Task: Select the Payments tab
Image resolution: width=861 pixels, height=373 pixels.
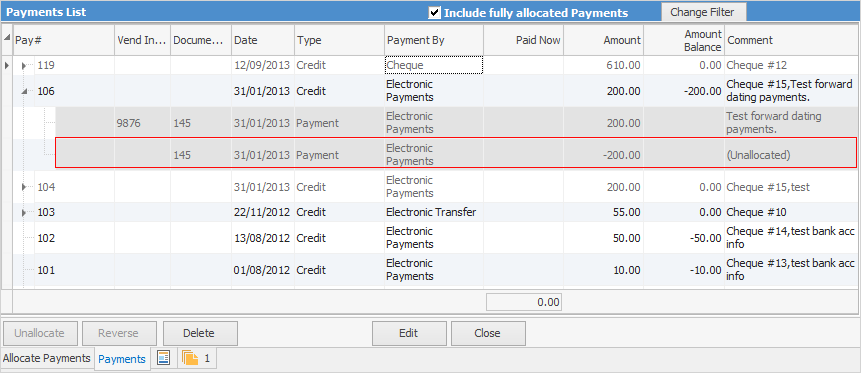Action: click(122, 359)
